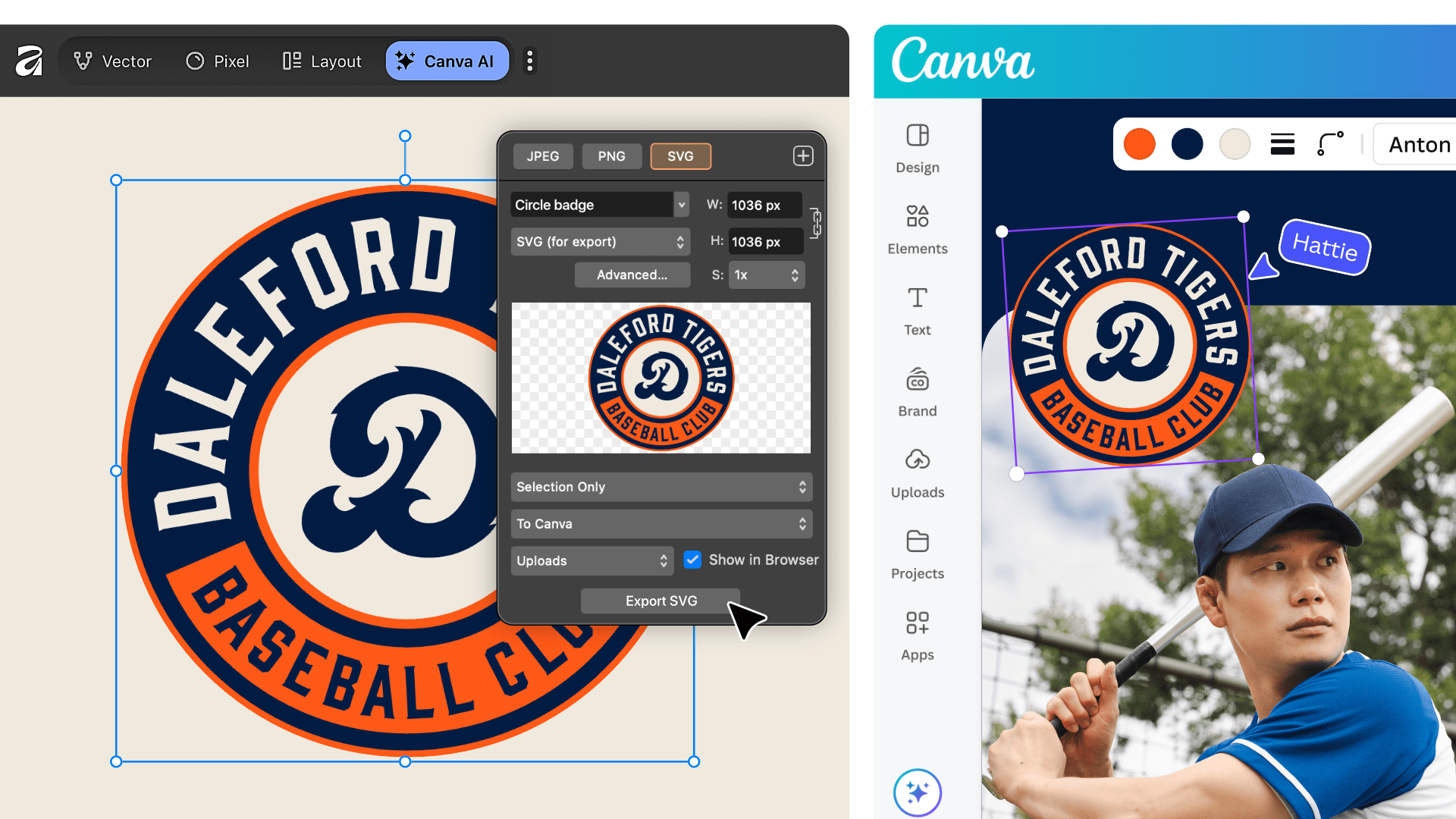Activate Canva AI in the toolbar

447,61
